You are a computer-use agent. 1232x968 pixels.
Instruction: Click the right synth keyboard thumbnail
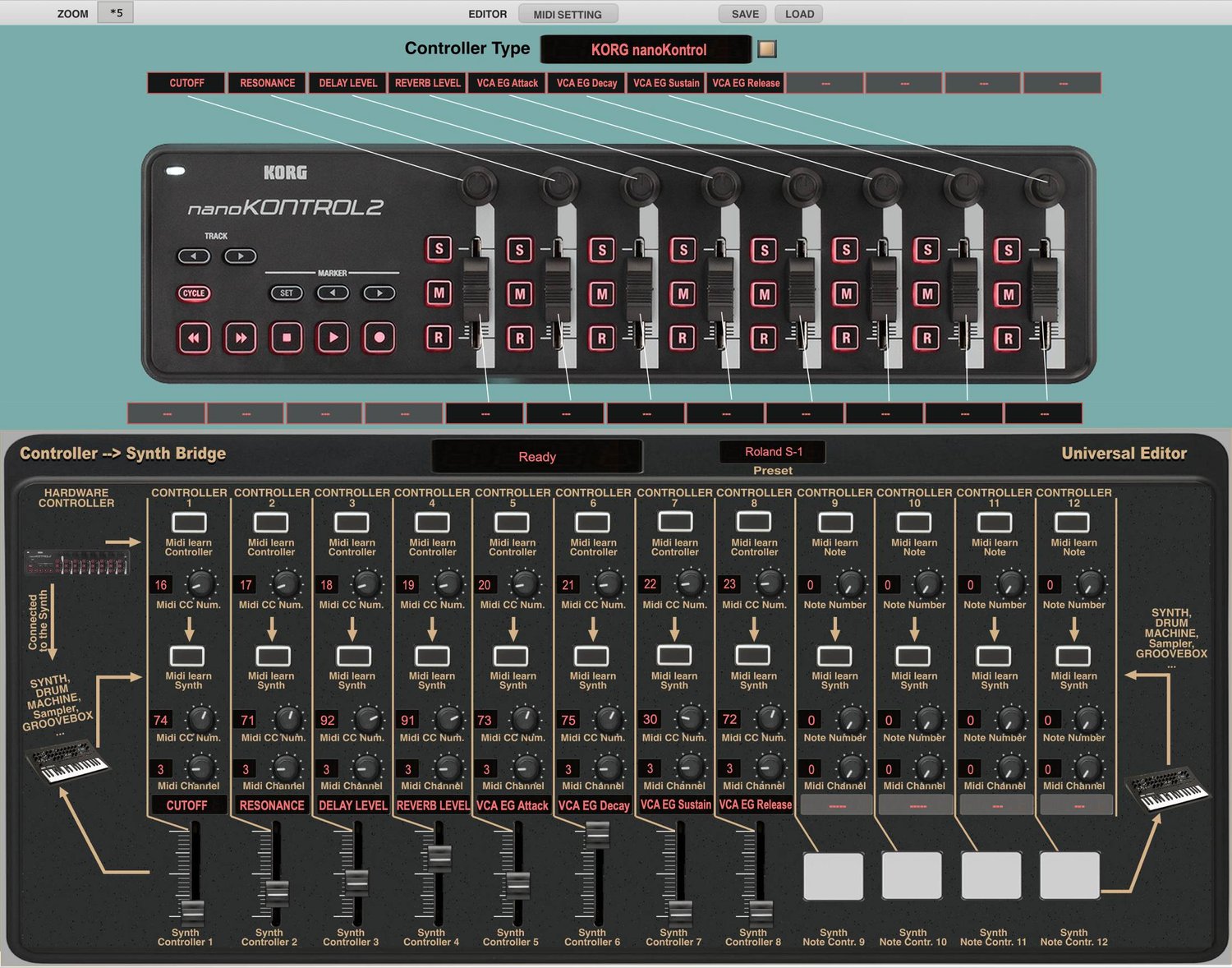point(1168,789)
